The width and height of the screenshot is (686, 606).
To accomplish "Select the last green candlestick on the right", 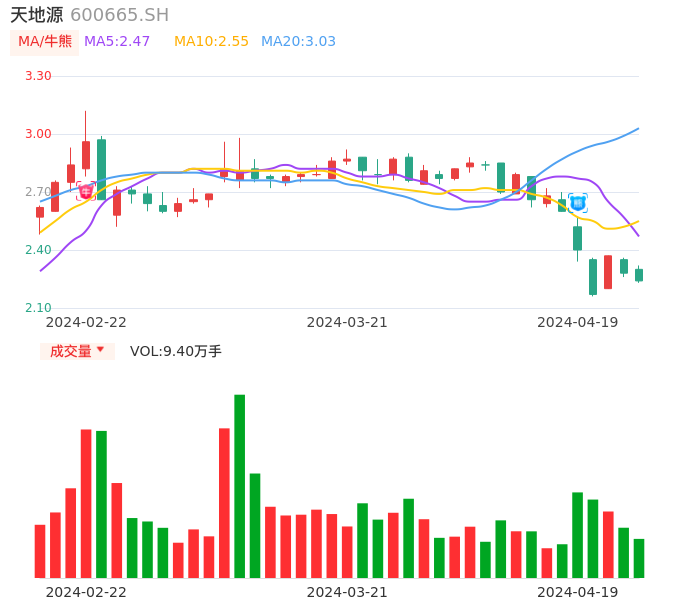I will pos(639,274).
